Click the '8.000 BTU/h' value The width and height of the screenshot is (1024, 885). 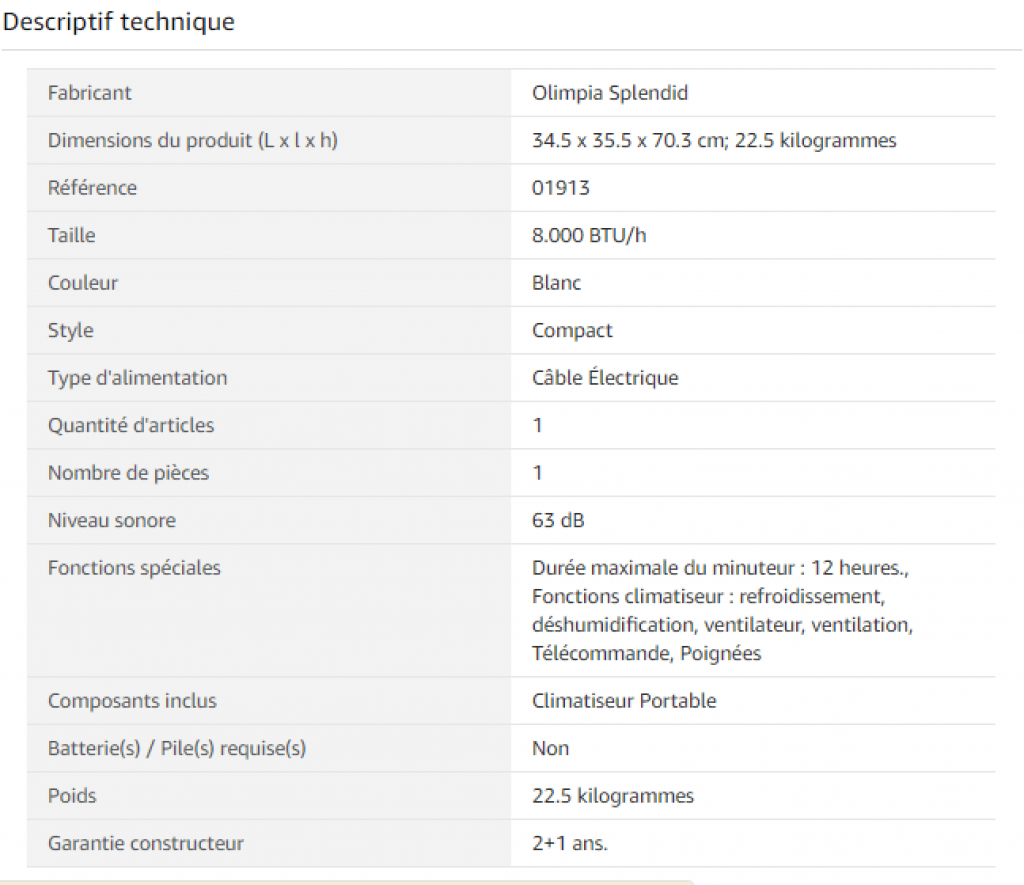[588, 235]
